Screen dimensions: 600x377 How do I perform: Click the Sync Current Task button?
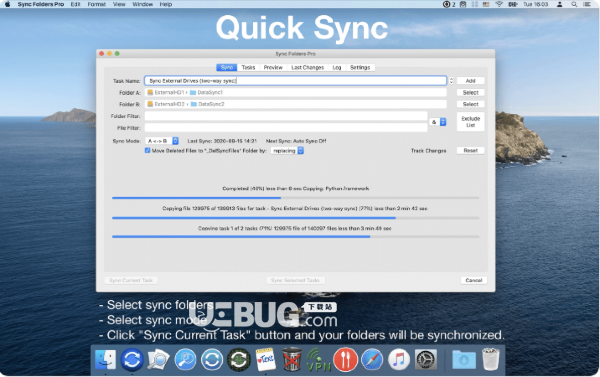coord(131,280)
